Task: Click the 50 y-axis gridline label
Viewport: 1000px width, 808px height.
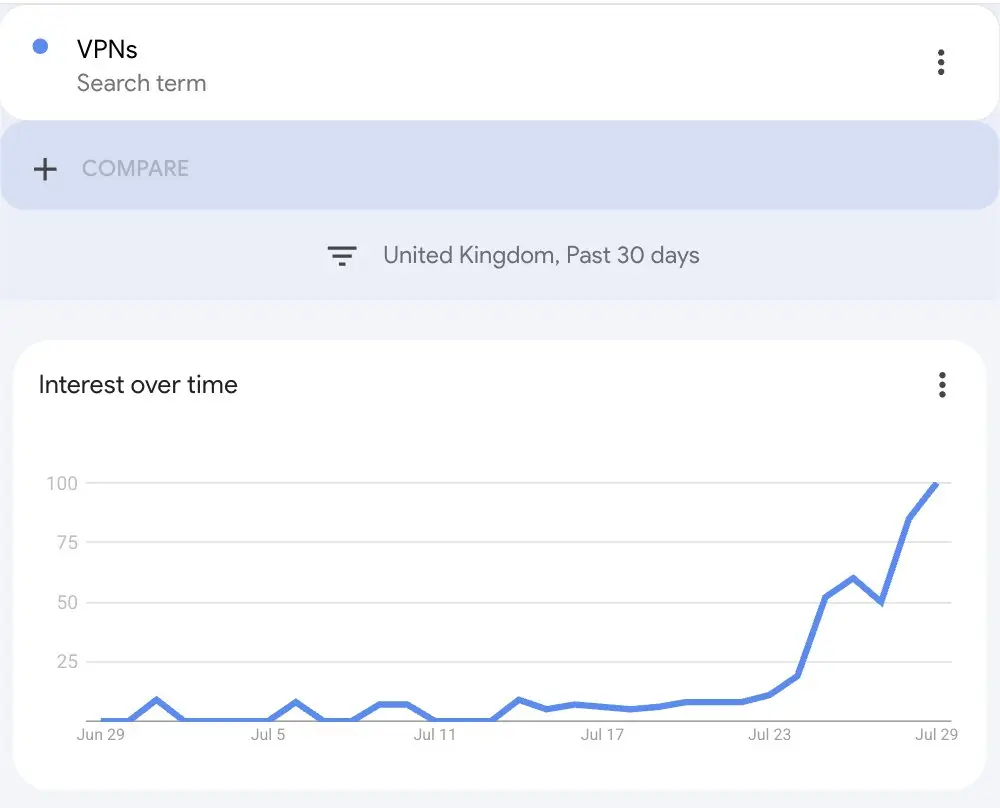Action: pos(67,603)
